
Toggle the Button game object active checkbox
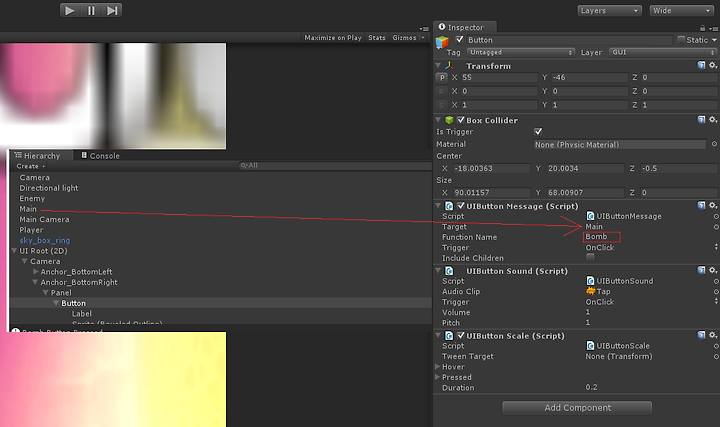point(460,39)
